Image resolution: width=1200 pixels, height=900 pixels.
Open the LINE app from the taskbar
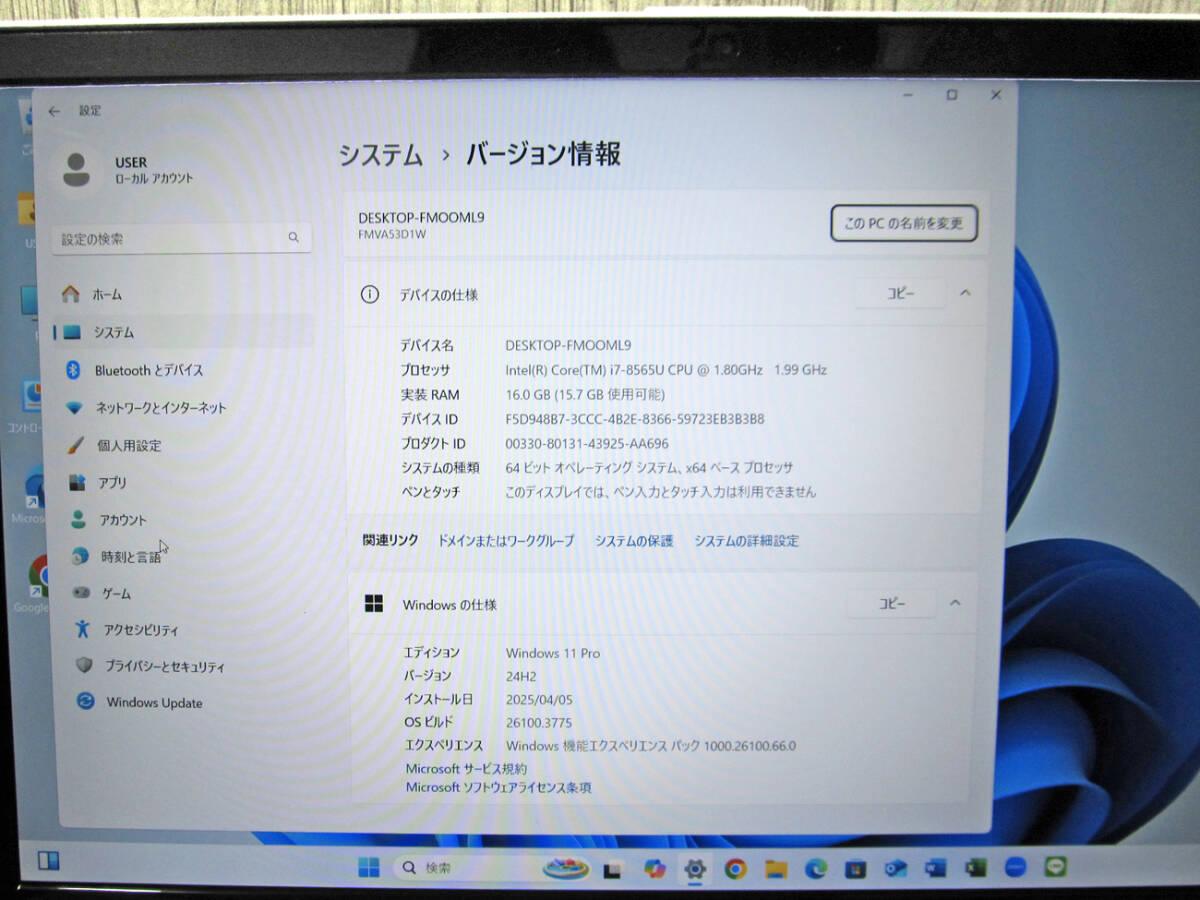click(x=1055, y=867)
